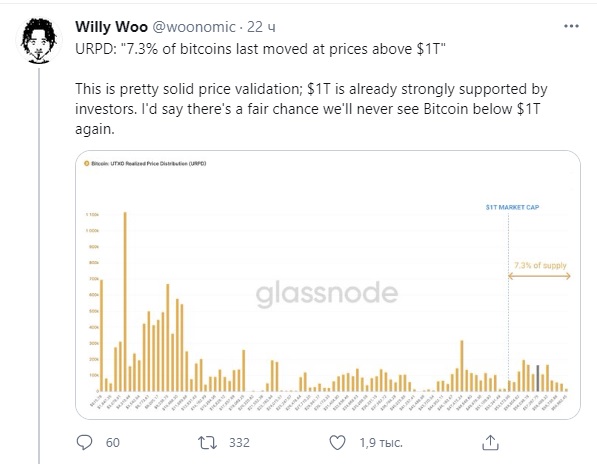Like the tweet with heart icon
597x465 pixels.
[337, 443]
